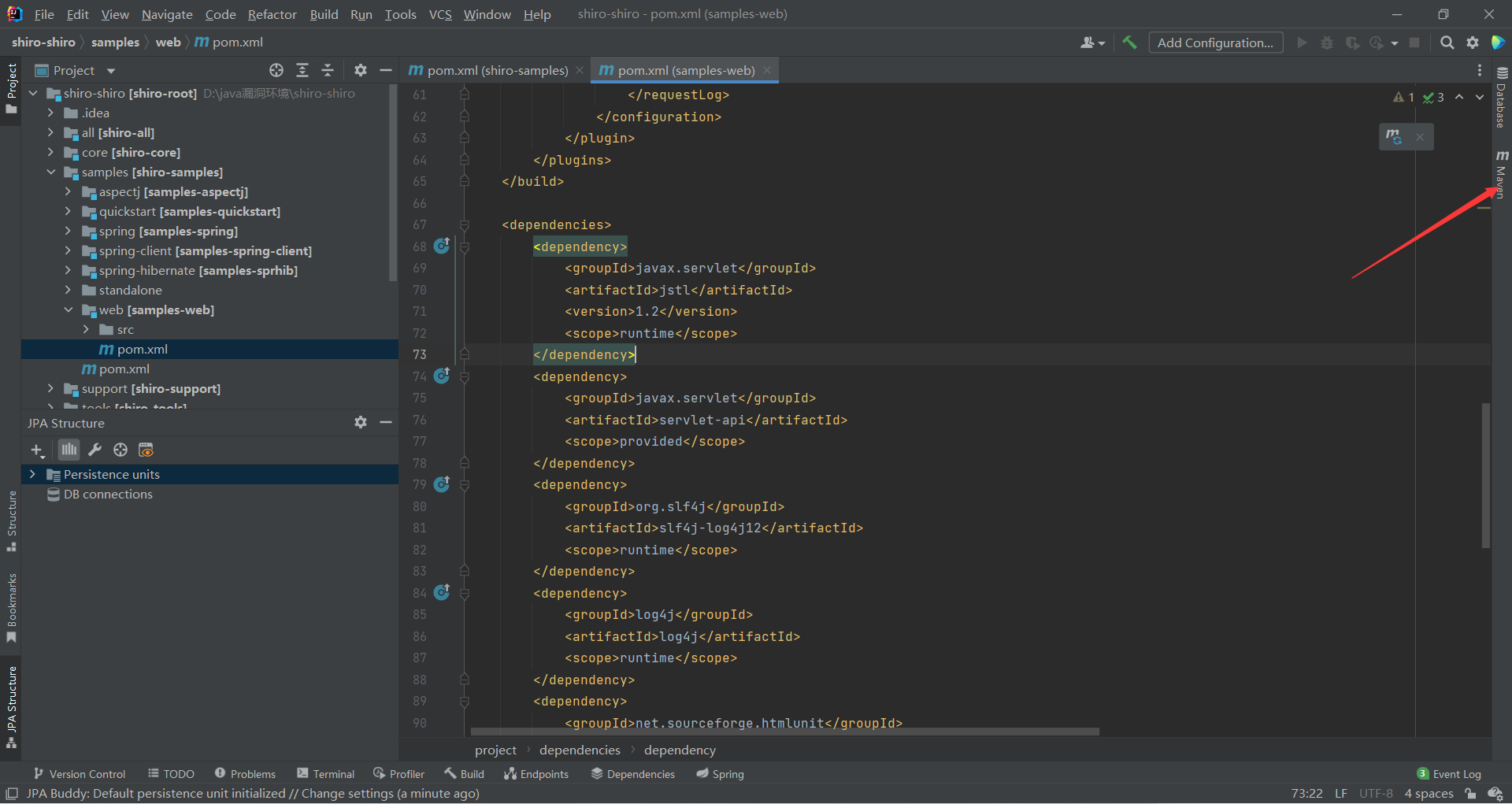This screenshot has height=804, width=1512.
Task: Select DB connections in JPA Structure
Action: point(108,494)
